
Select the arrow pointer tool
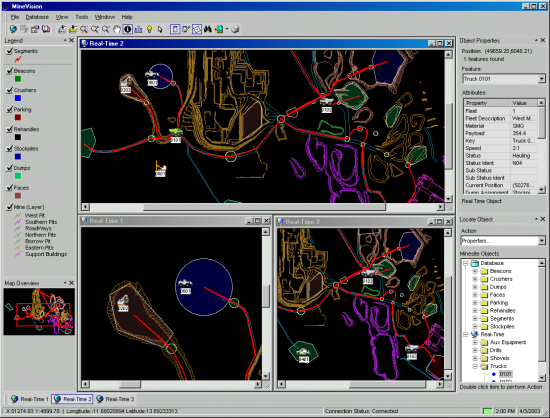pyautogui.click(x=160, y=29)
